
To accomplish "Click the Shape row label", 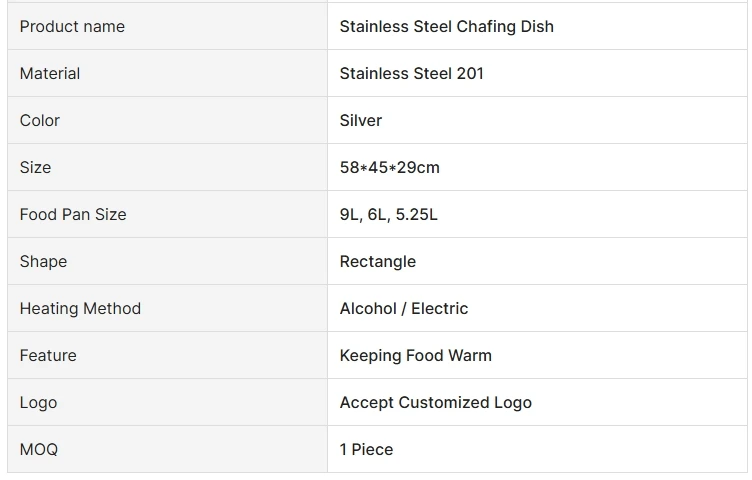I will click(43, 262).
